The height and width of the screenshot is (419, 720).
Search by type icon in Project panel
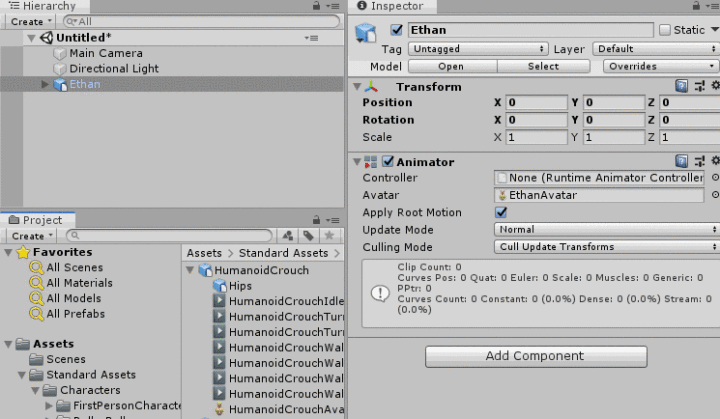[289, 236]
